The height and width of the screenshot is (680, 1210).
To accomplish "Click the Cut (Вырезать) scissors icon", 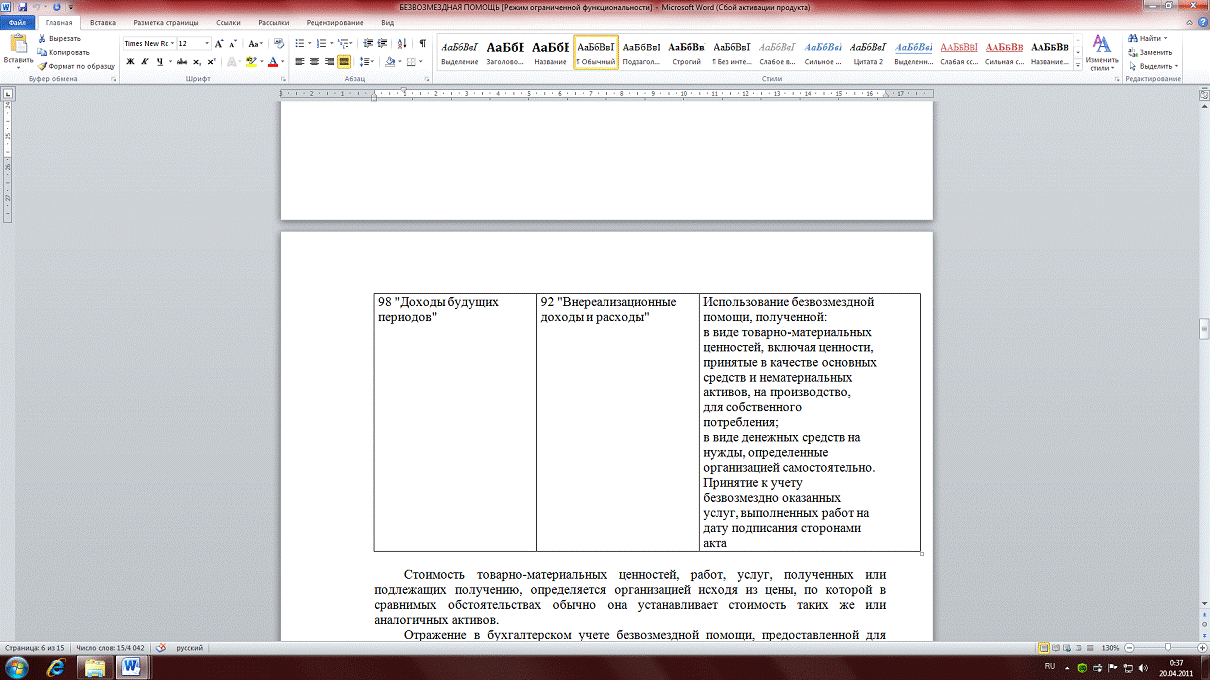I will (x=43, y=38).
